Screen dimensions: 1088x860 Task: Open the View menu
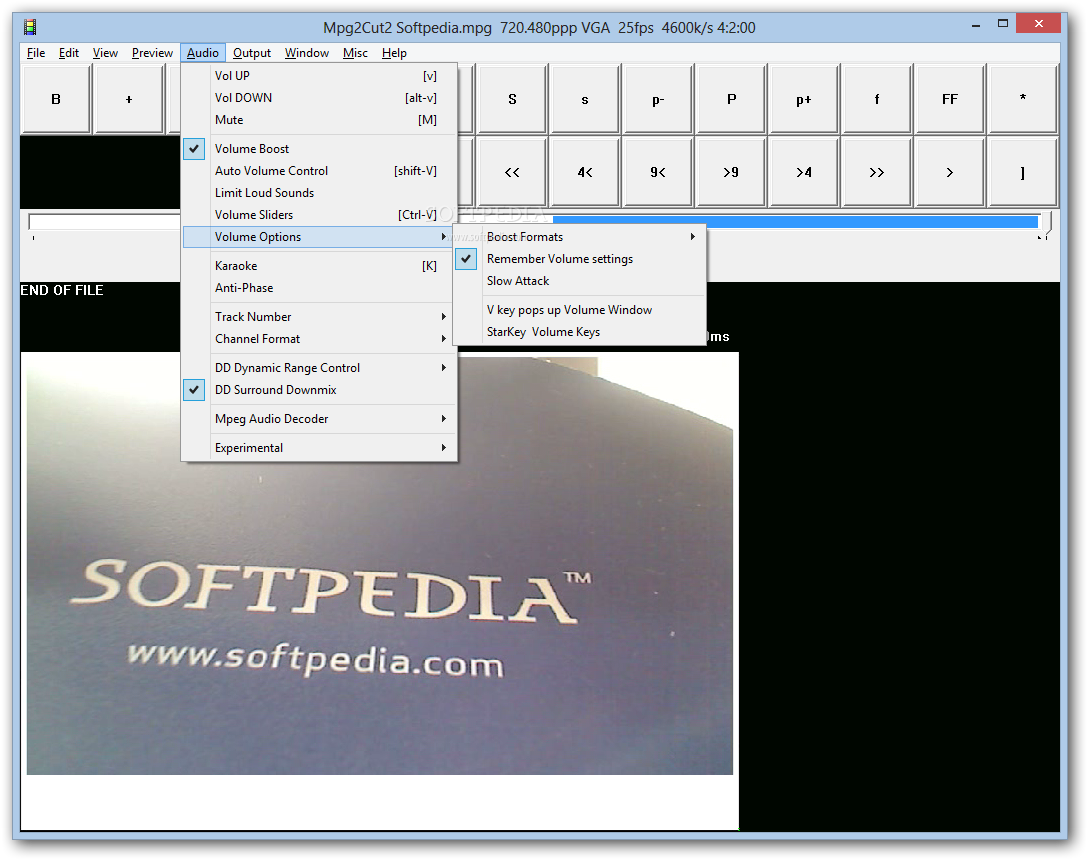[105, 53]
